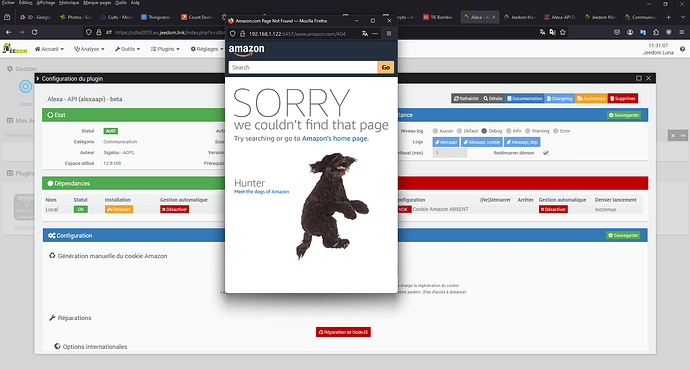Select the Debug log level radio button

[x=484, y=131]
